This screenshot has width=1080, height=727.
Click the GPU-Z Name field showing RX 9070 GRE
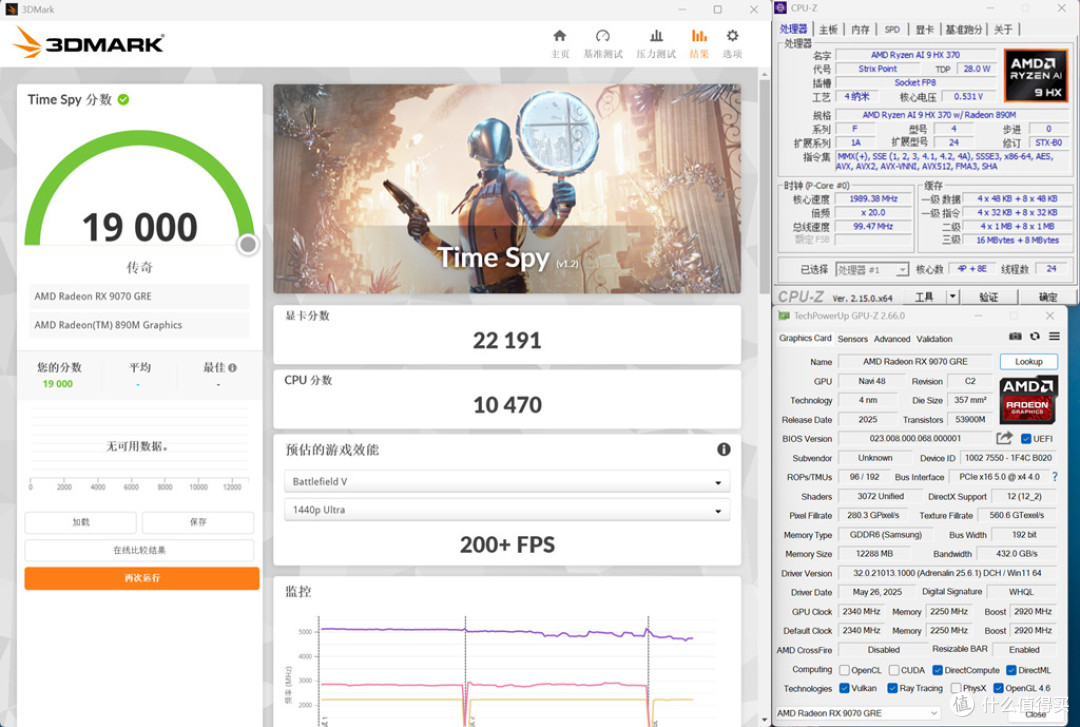(915, 361)
